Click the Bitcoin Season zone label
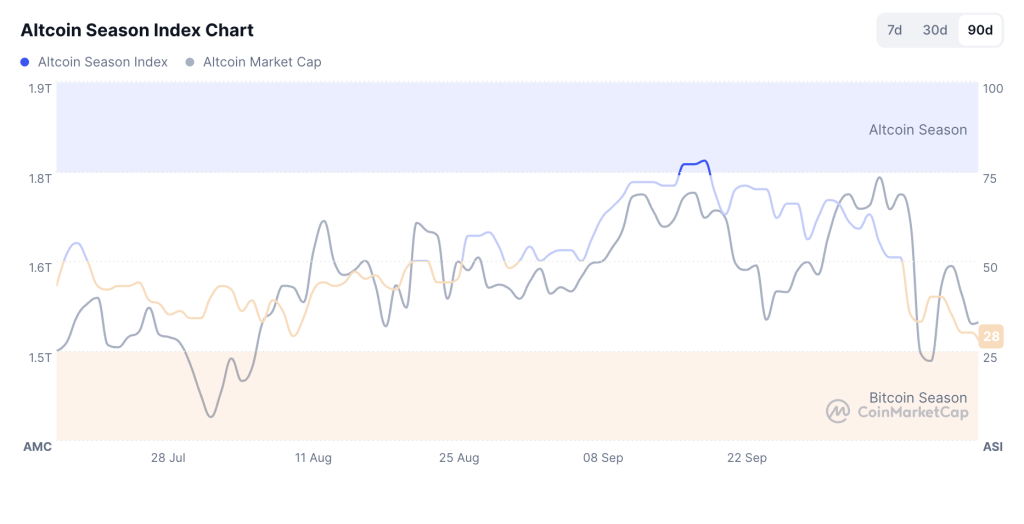Viewport: 1024px width, 524px height. pyautogui.click(x=917, y=397)
